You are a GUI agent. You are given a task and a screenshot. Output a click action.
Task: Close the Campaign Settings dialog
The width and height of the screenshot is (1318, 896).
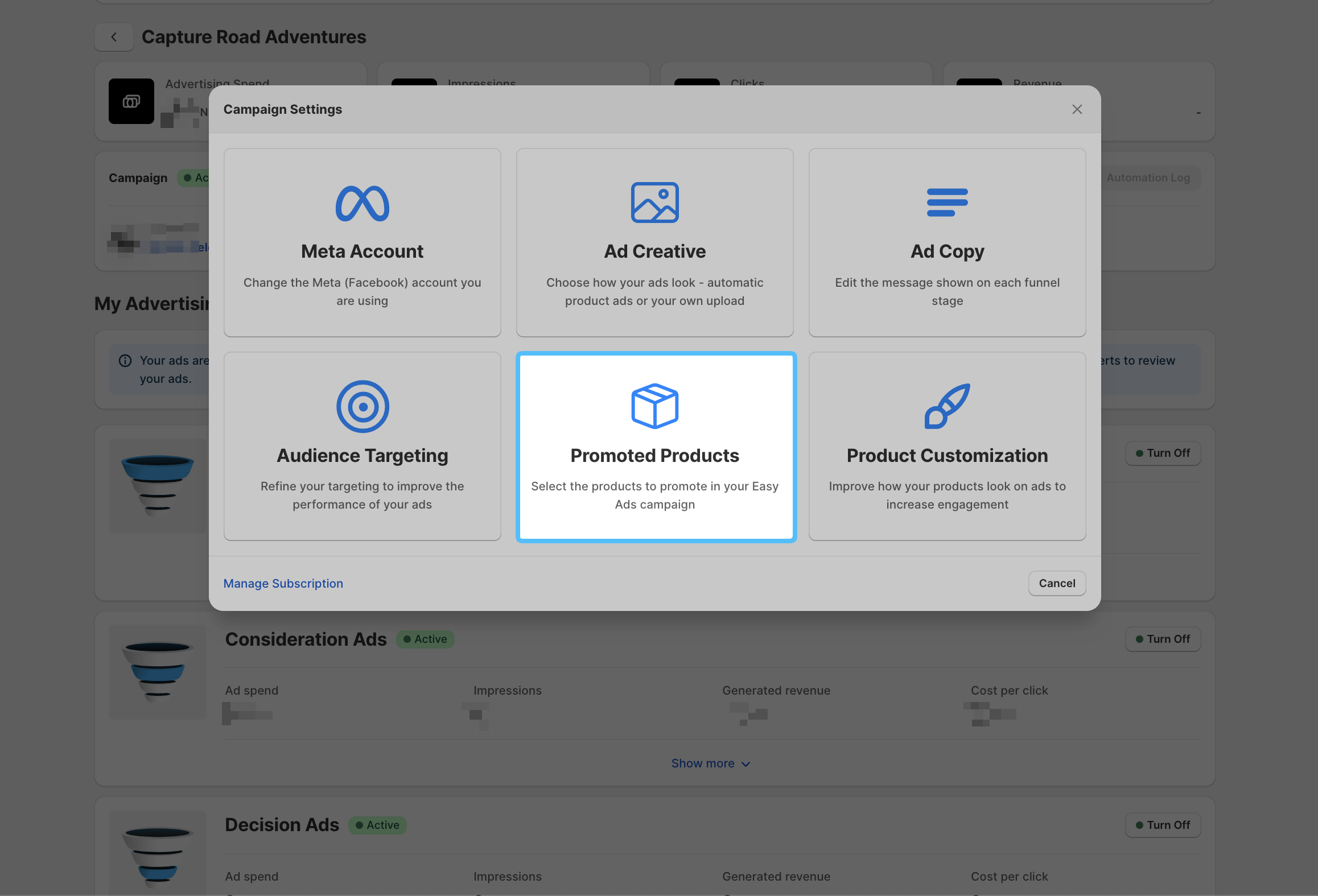tap(1077, 109)
